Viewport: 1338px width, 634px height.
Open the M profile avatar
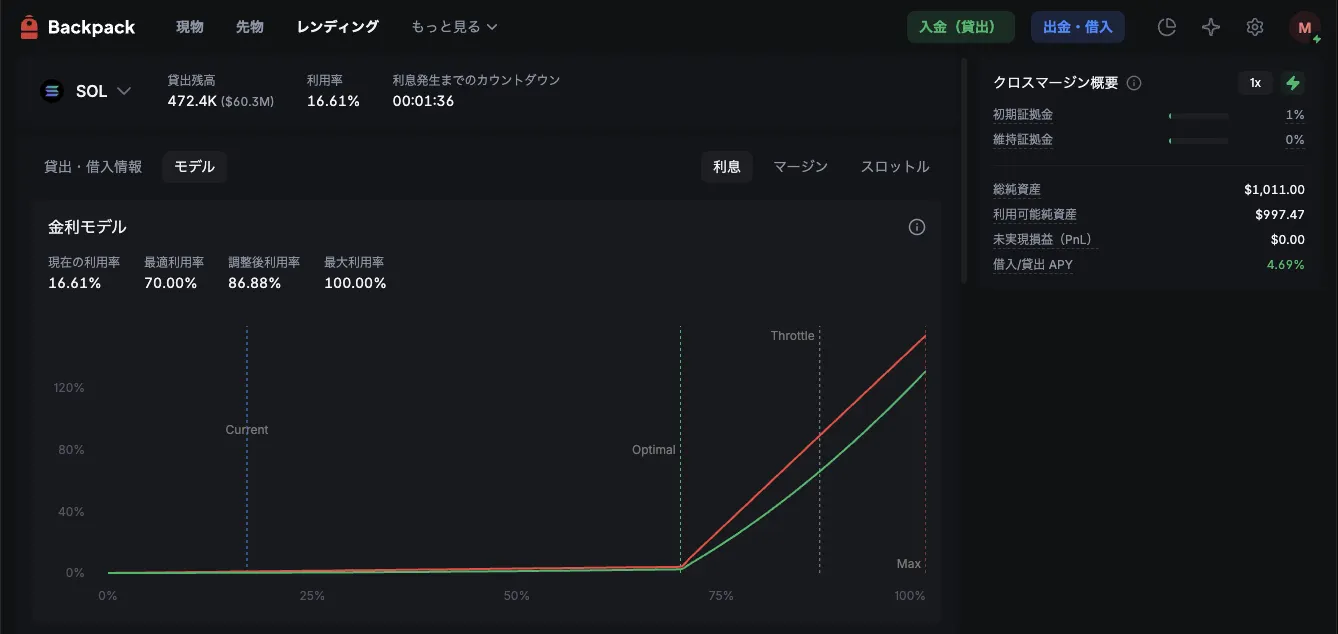click(1304, 28)
